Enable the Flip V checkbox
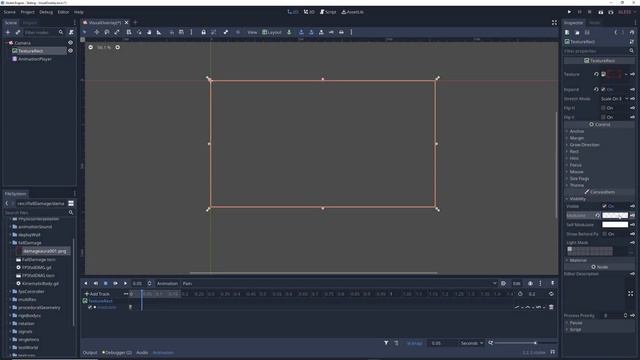Viewport: 640px width, 360px height. click(603, 117)
